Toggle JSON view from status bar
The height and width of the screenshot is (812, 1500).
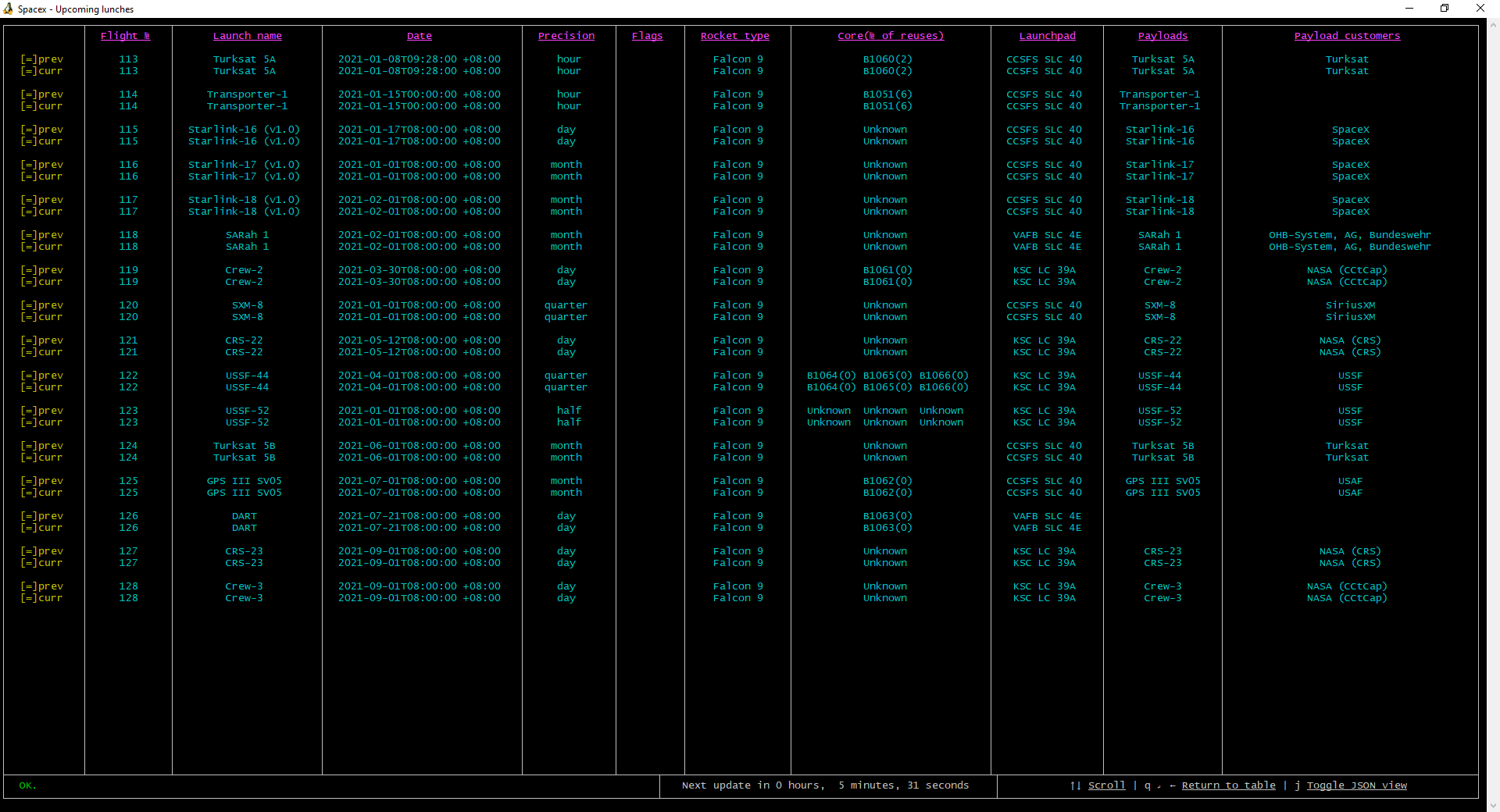point(1357,785)
